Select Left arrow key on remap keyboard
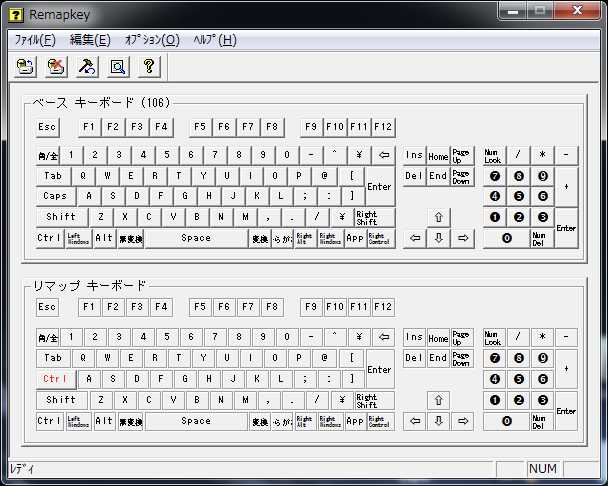The width and height of the screenshot is (608, 486). [x=415, y=421]
